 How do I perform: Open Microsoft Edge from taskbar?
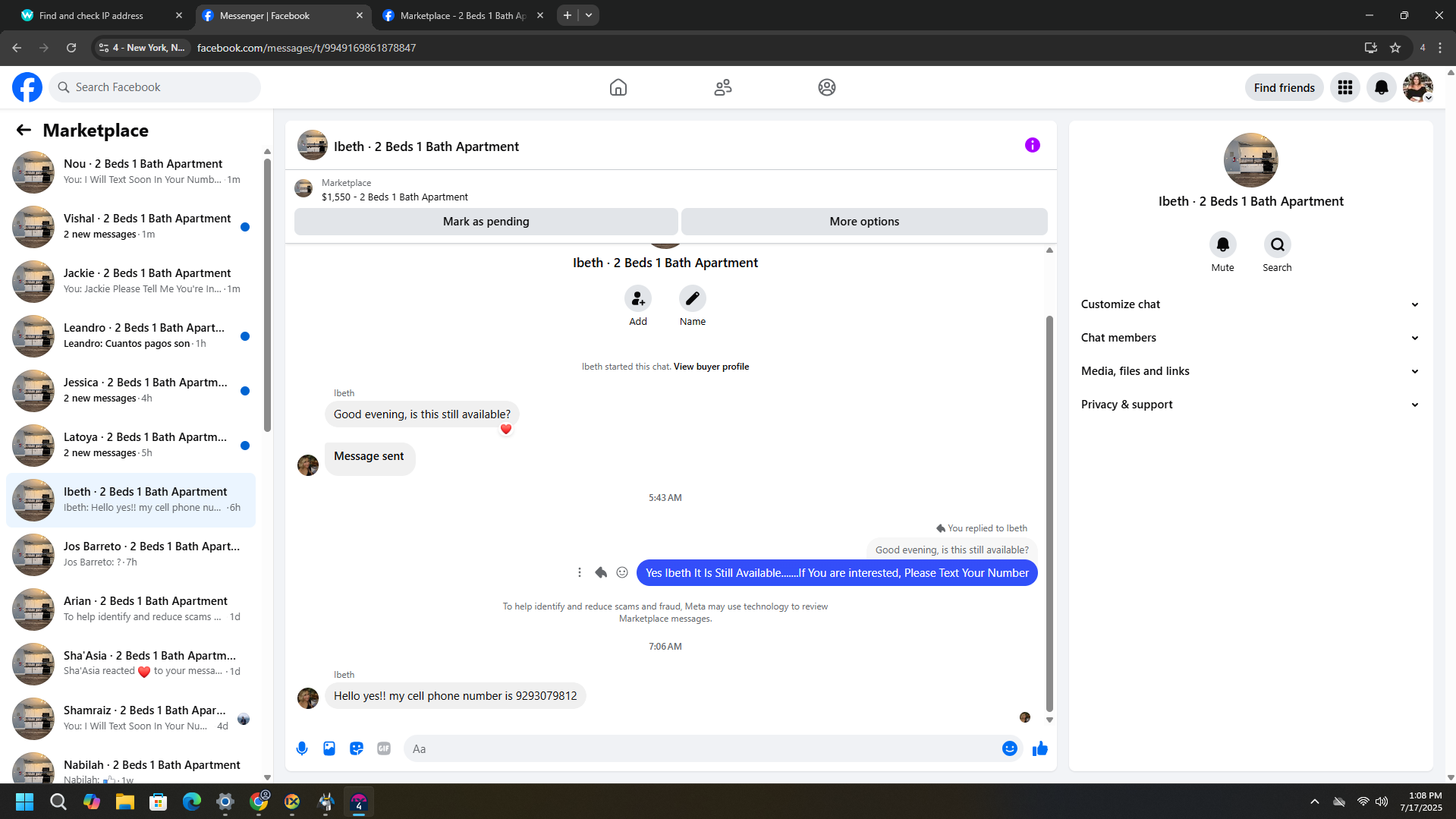192,802
